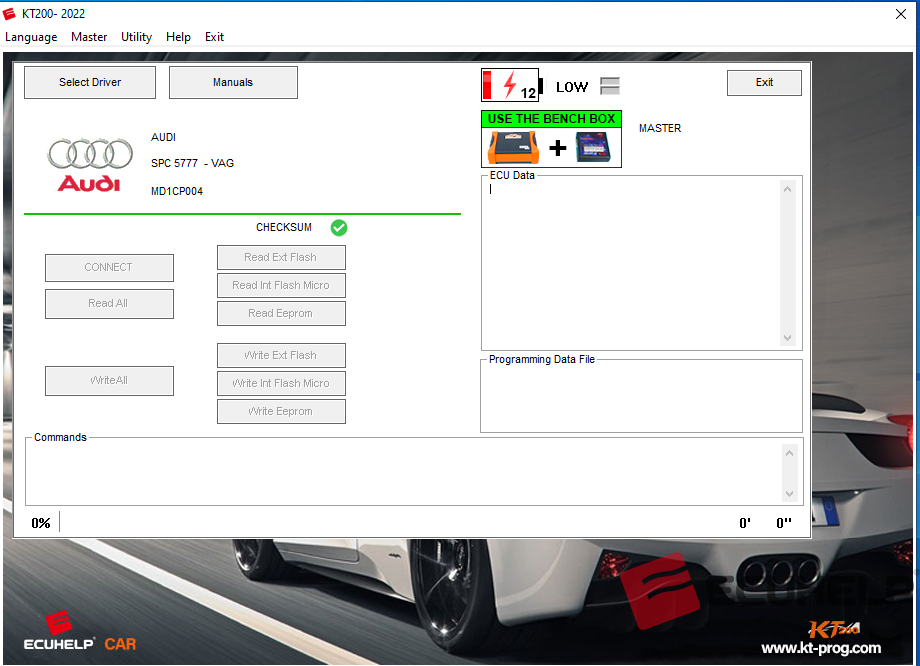The width and height of the screenshot is (920, 666).
Task: Click the Exit button near MASTER label
Action: [x=764, y=83]
